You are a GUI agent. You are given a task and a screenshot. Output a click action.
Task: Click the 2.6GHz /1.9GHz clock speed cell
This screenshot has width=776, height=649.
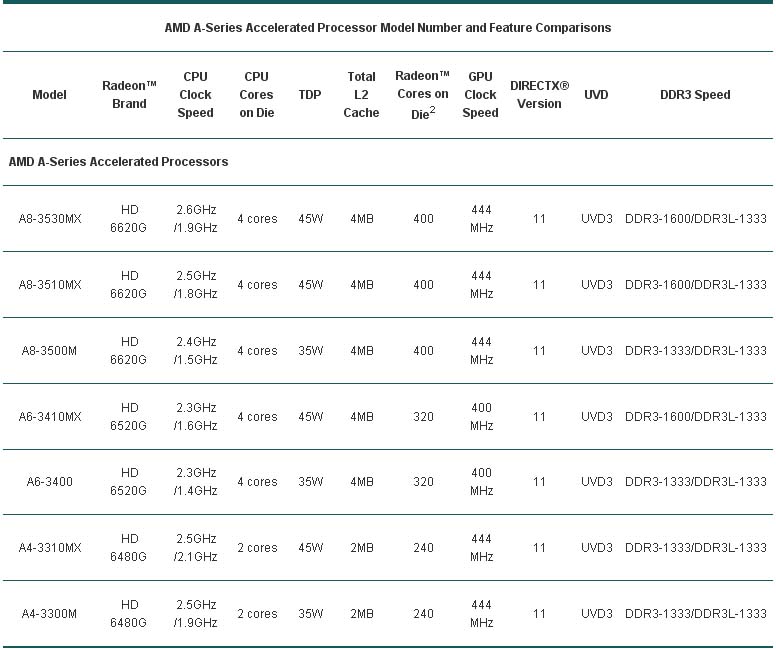[x=195, y=219]
